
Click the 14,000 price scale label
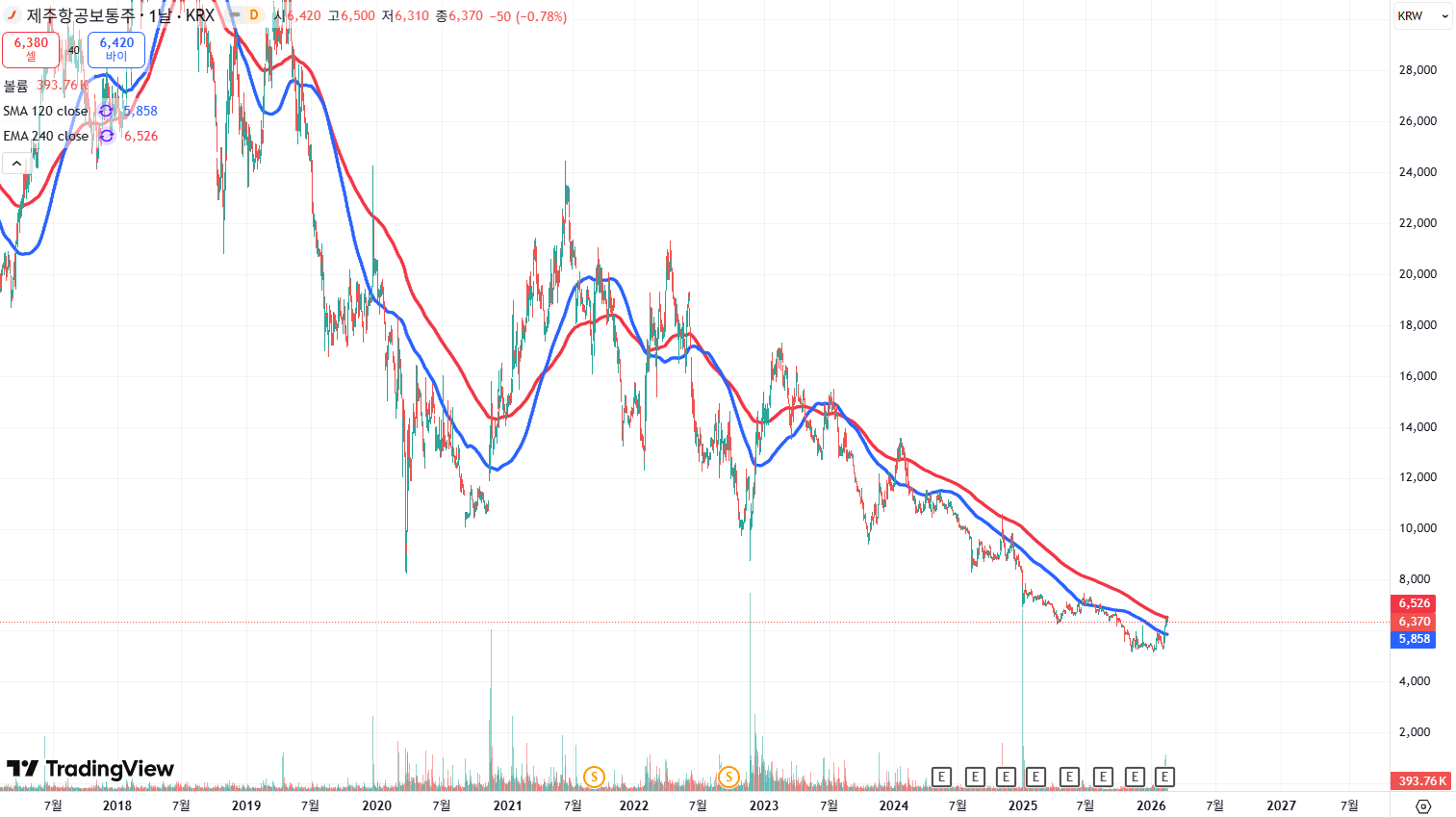click(1418, 427)
